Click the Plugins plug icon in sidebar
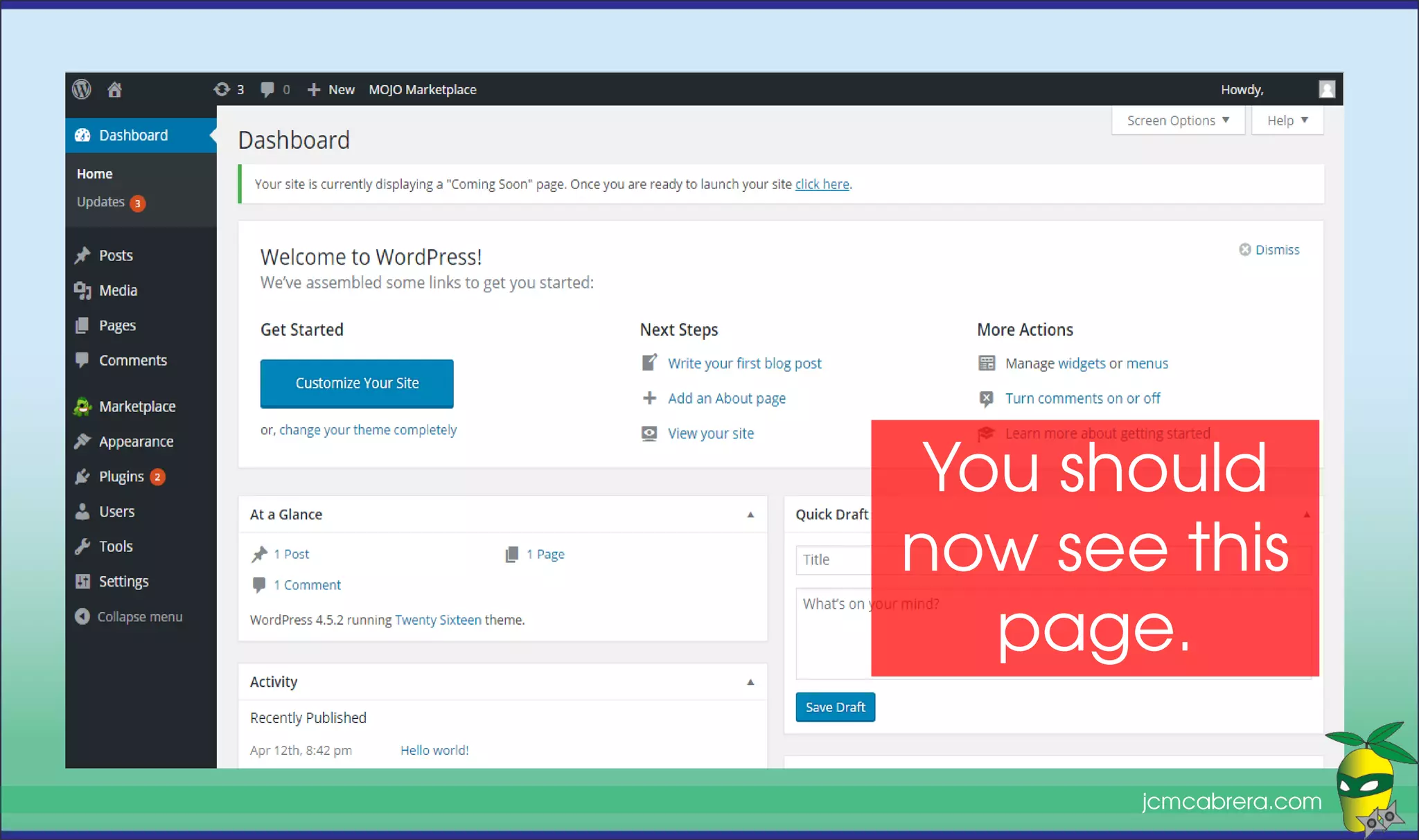The width and height of the screenshot is (1419, 840). coord(82,476)
